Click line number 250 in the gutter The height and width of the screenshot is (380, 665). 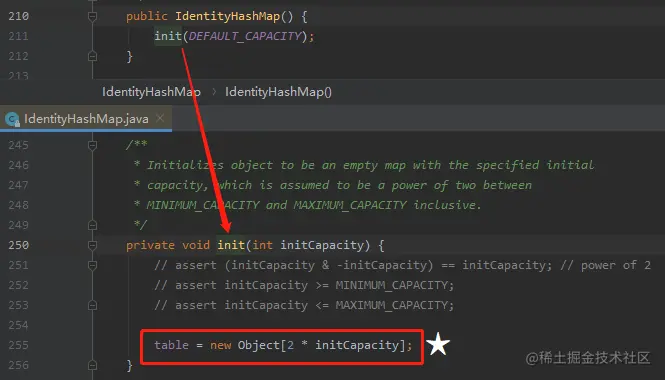tap(19, 245)
